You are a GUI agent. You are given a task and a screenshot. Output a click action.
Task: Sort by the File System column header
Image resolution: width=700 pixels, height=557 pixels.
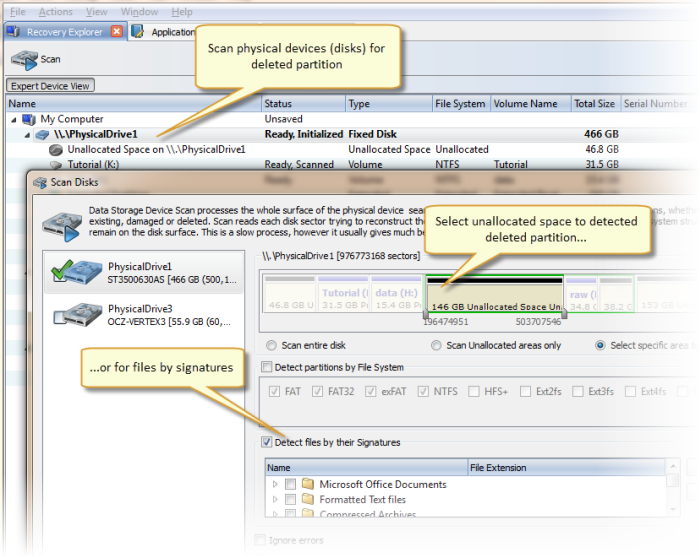pos(461,104)
